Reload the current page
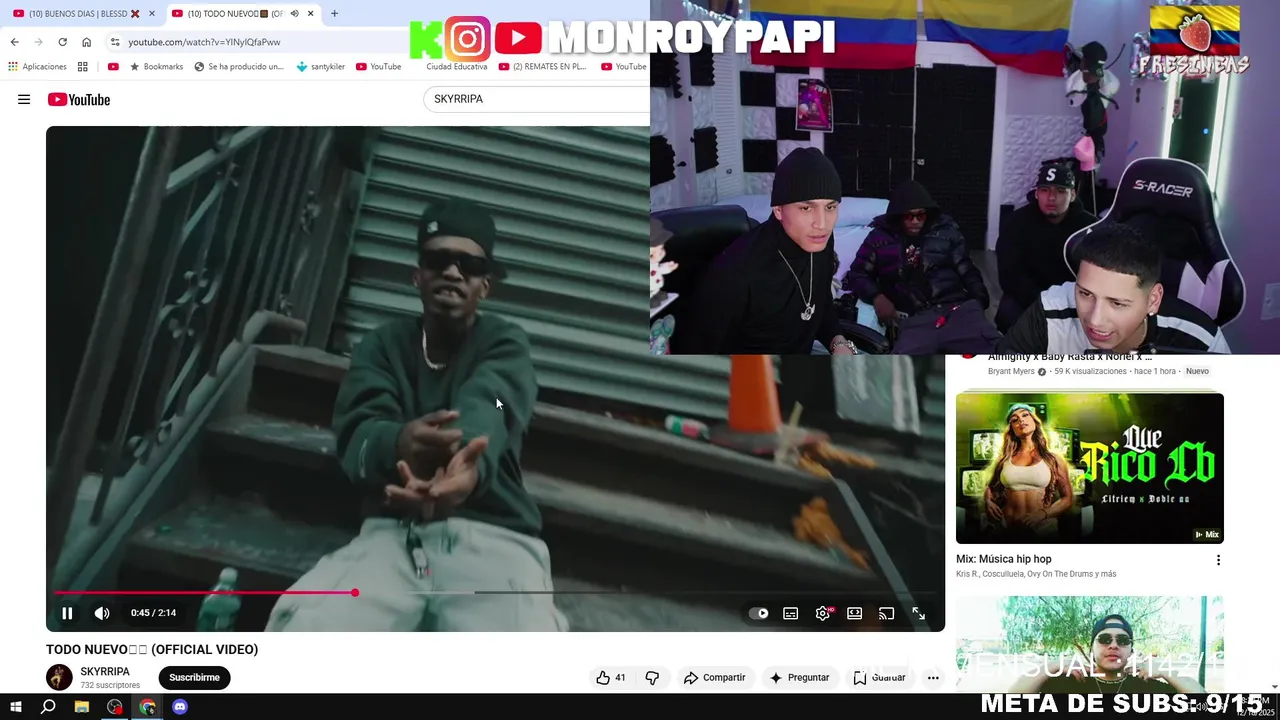Viewport: 1280px width, 720px height. pyautogui.click(x=62, y=42)
